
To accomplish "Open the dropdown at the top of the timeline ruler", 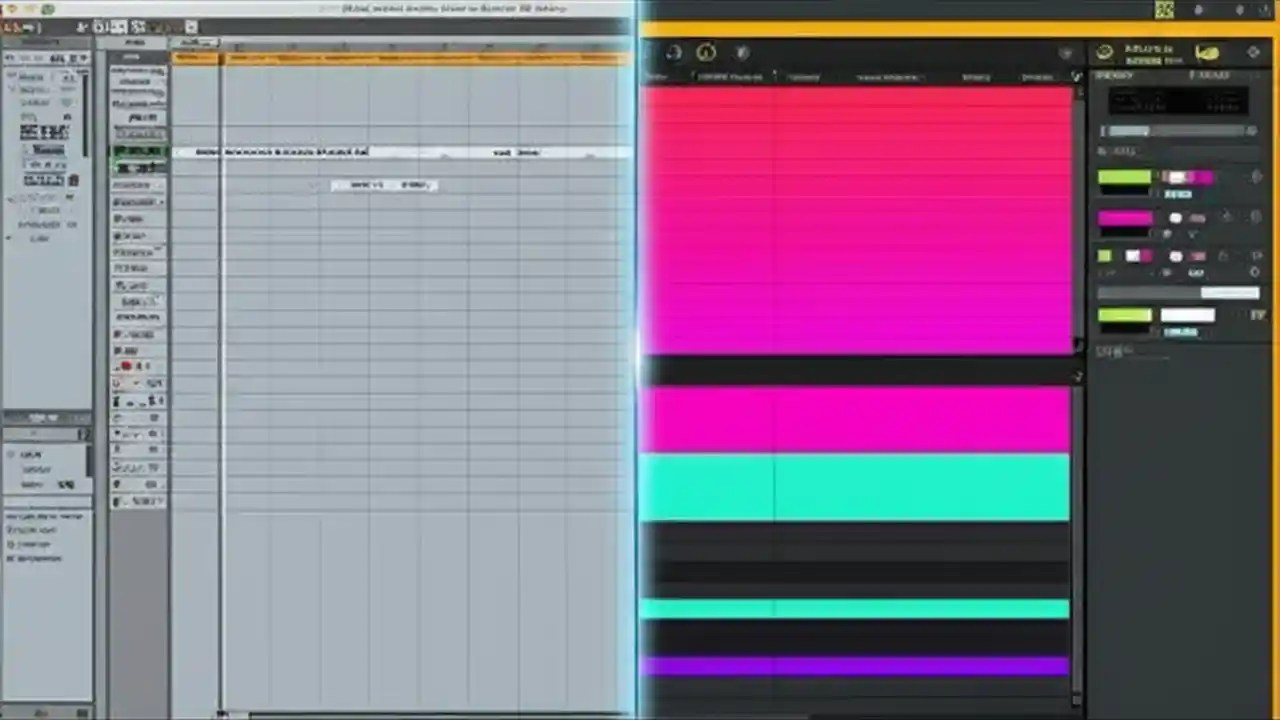I will click(196, 42).
